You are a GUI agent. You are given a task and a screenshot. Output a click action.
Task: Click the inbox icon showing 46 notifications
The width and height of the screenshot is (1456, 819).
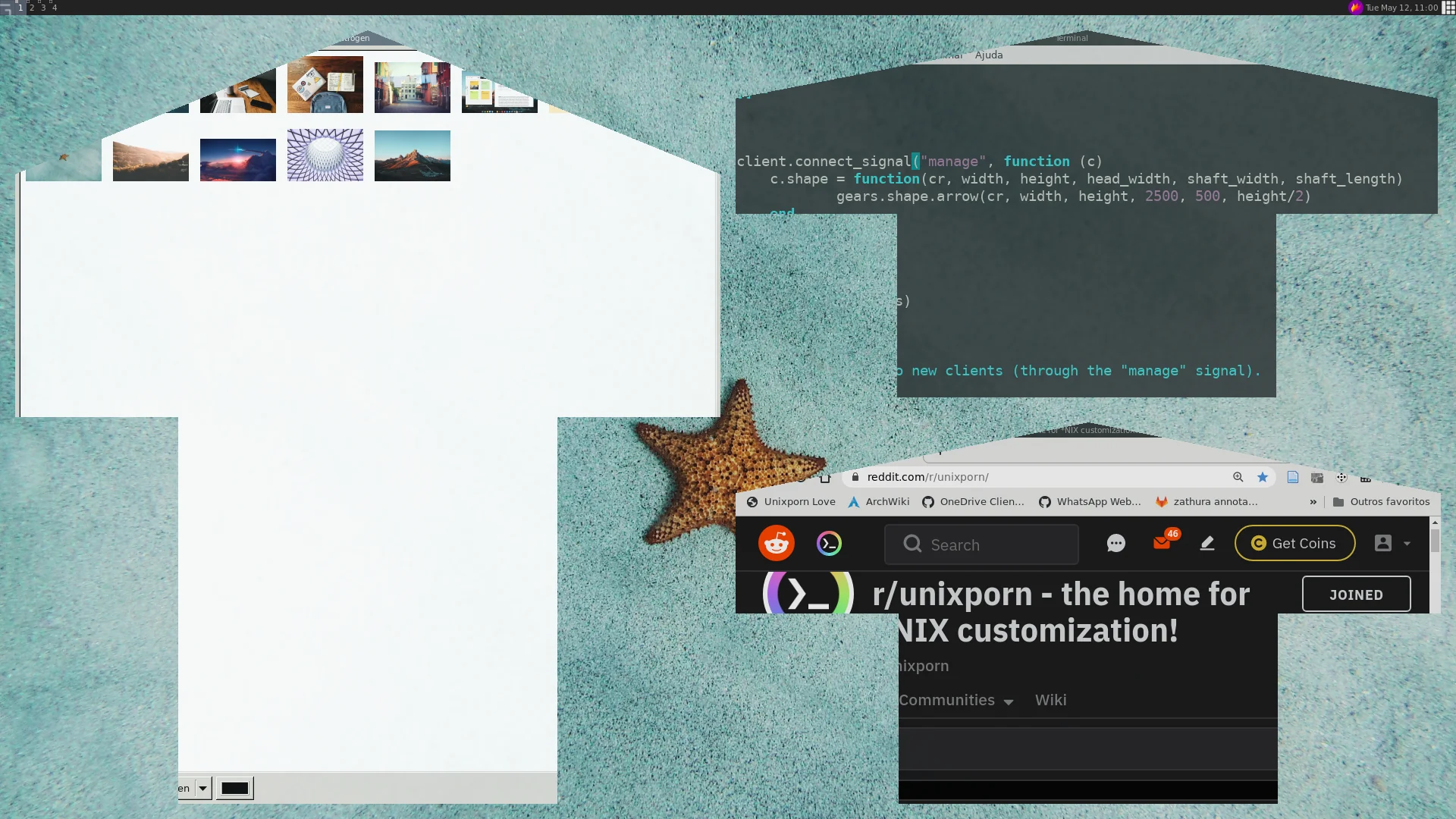pyautogui.click(x=1163, y=543)
